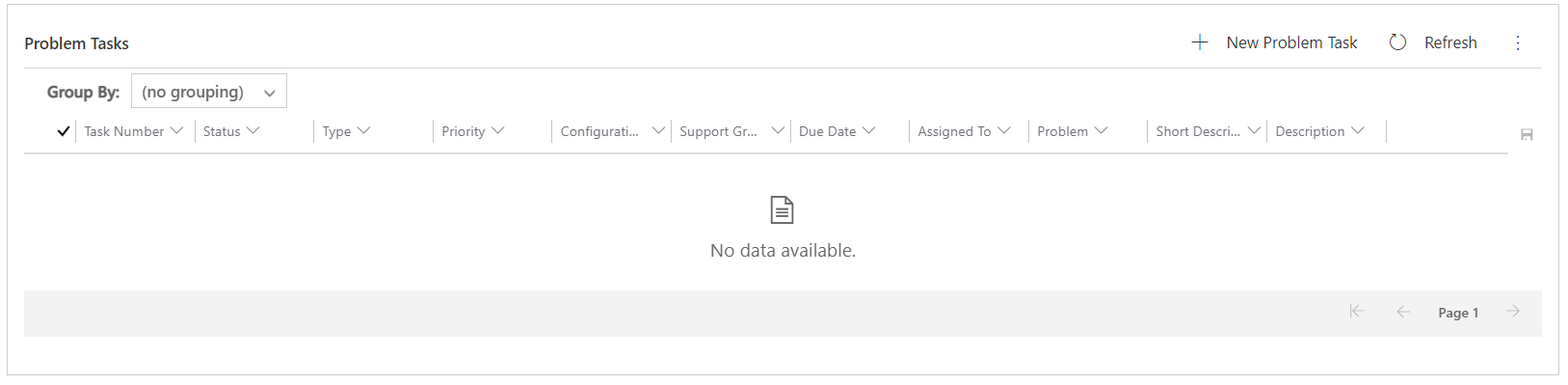Click the plus icon for New Problem Task
This screenshot has height=385, width=1568.
[x=1200, y=42]
